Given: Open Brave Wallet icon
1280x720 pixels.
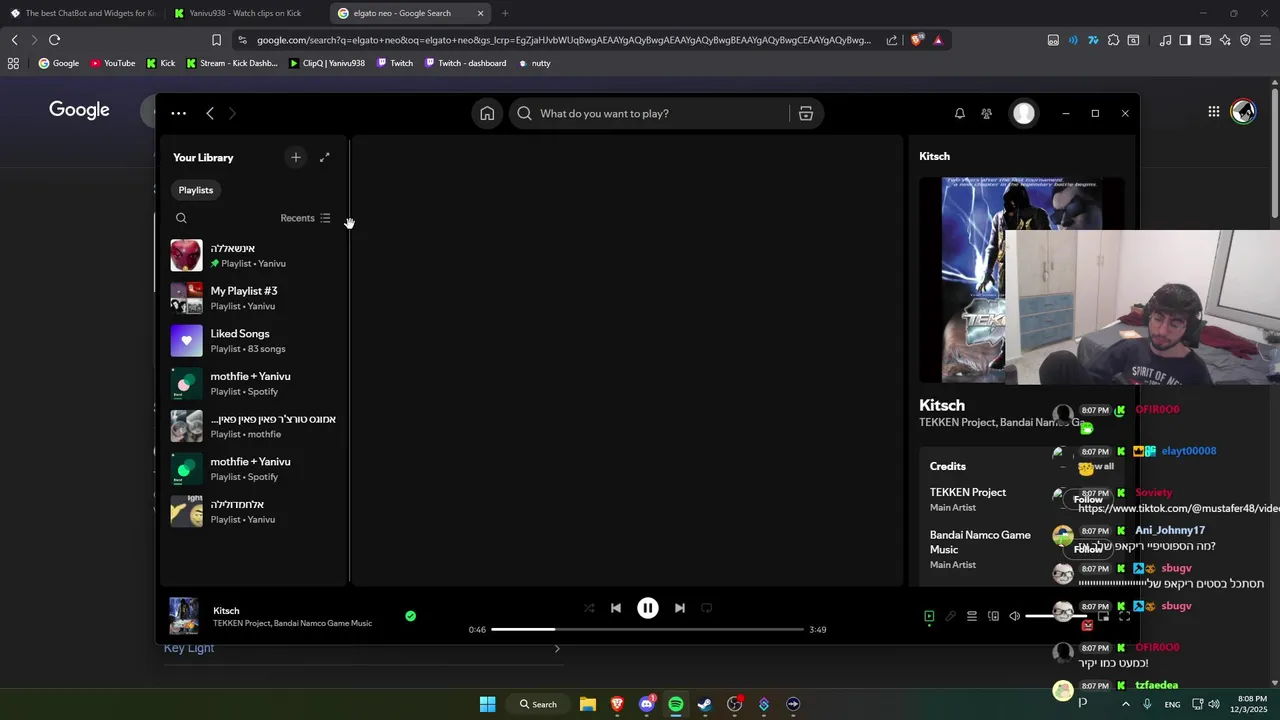Looking at the screenshot, I should 1205,40.
